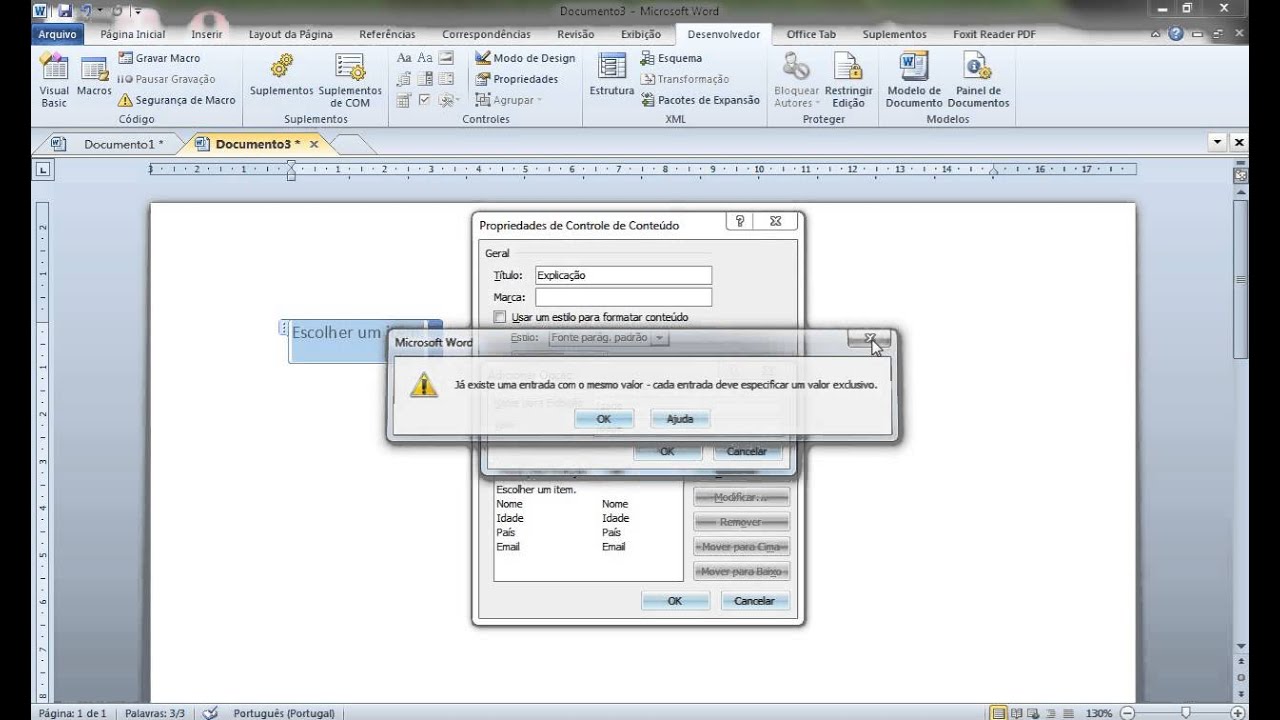Toggle Modo de Design
Image resolution: width=1280 pixels, height=720 pixels.
(x=525, y=58)
